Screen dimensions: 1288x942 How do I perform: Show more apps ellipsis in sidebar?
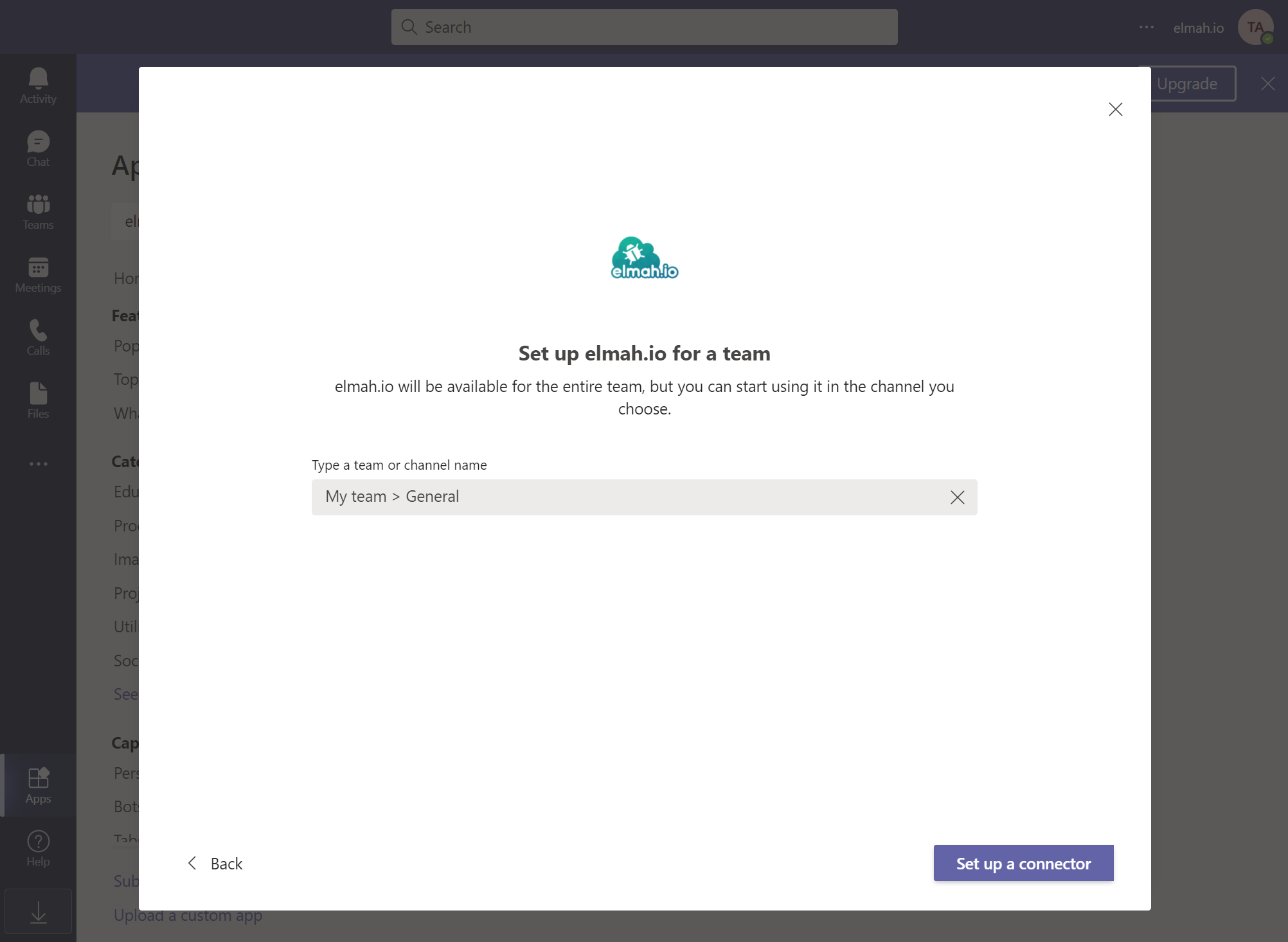(38, 463)
